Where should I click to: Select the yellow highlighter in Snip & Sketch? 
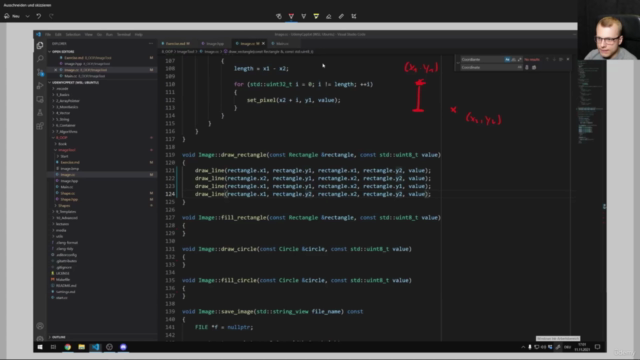pyautogui.click(x=316, y=16)
